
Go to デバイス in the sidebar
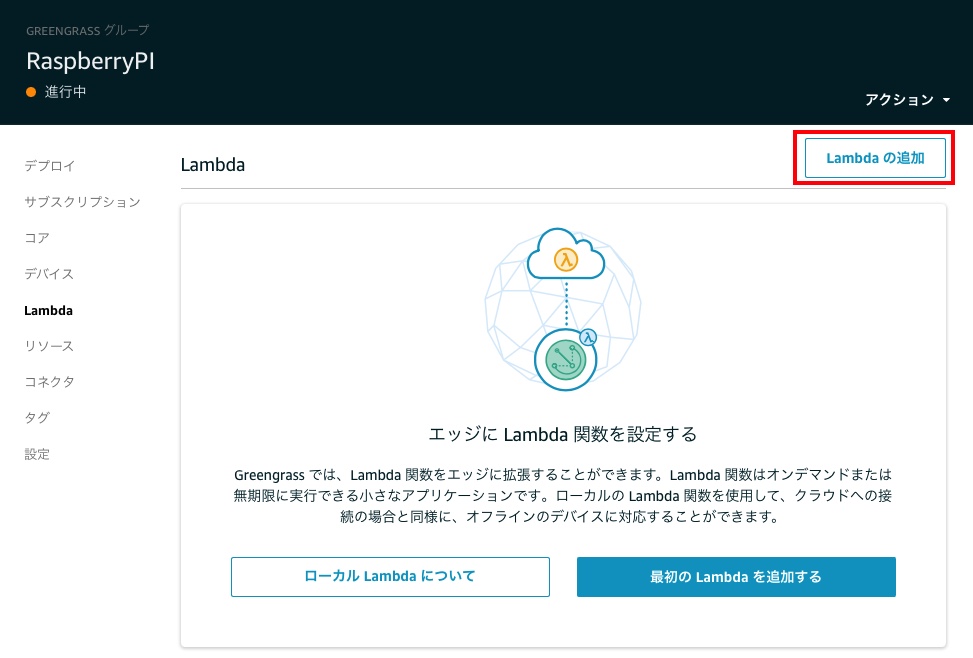click(49, 274)
